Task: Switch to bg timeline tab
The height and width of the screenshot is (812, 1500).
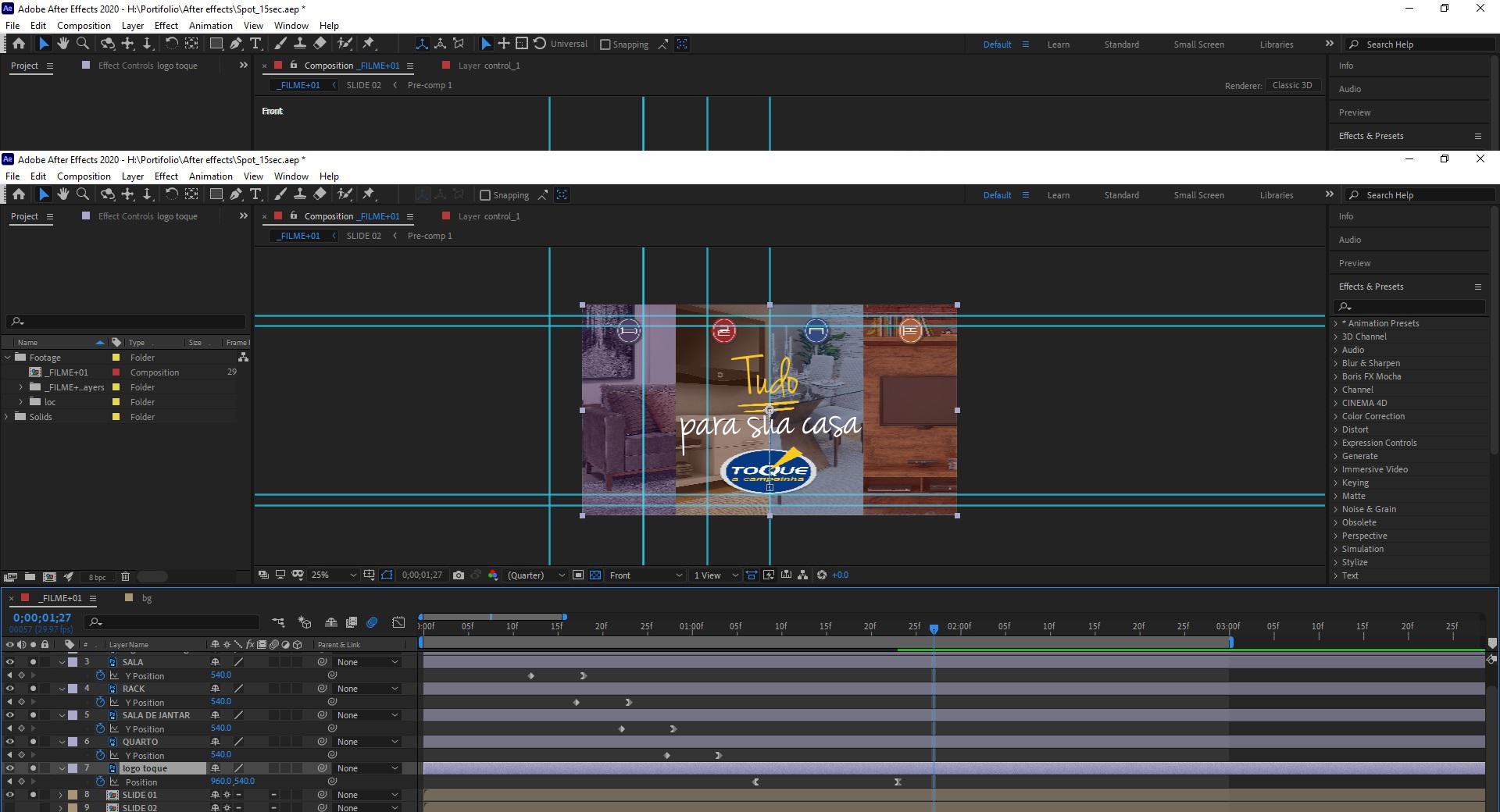Action: point(147,598)
